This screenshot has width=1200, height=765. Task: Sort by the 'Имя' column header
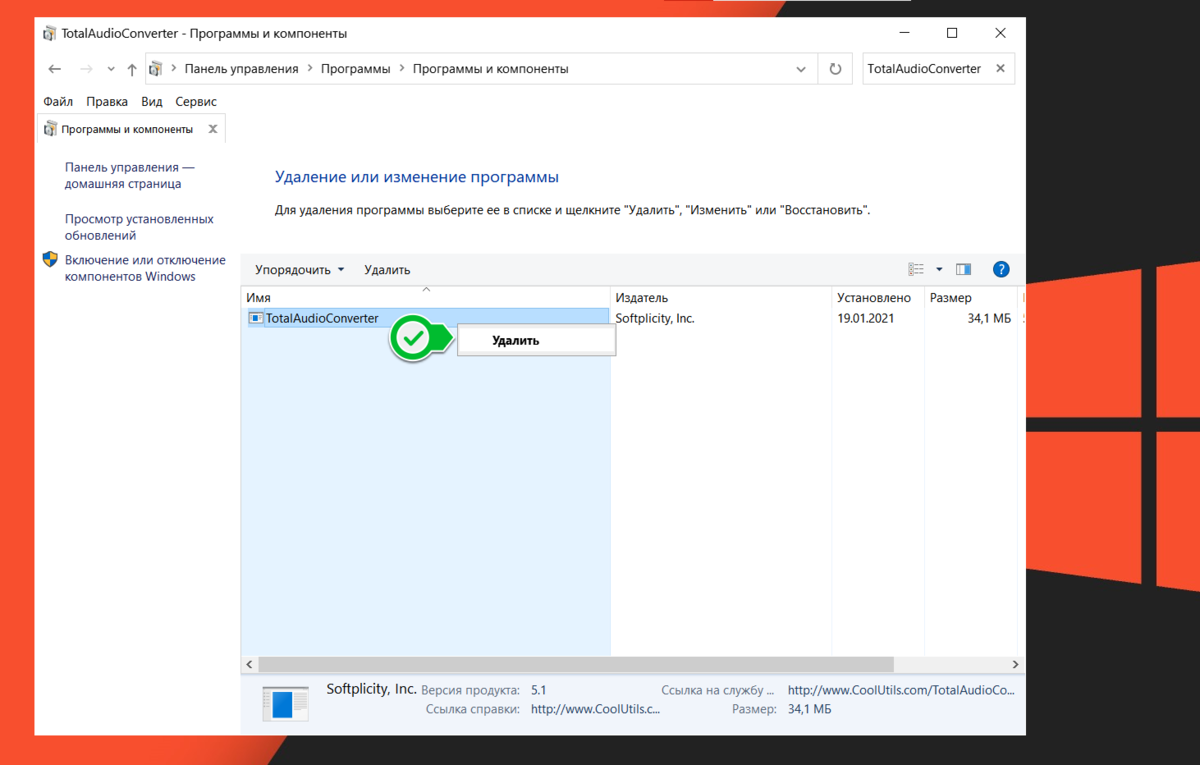click(x=425, y=298)
